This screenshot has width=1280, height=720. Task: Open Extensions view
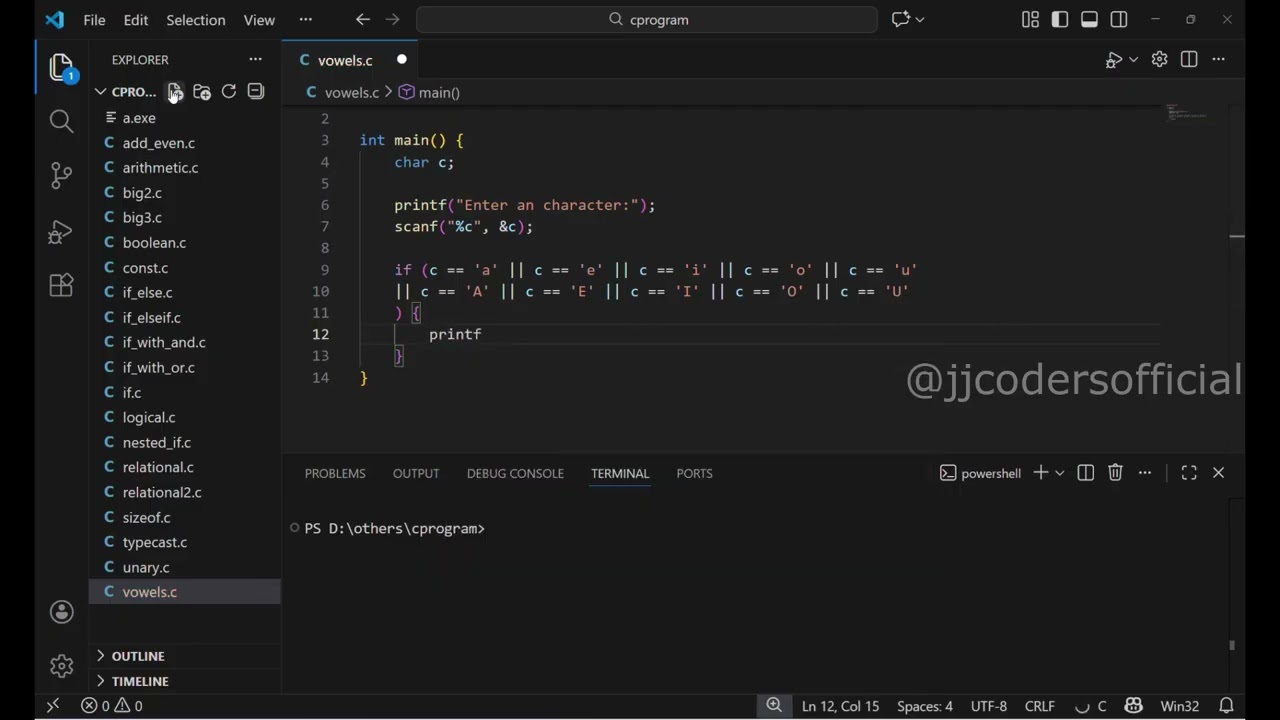coord(61,286)
